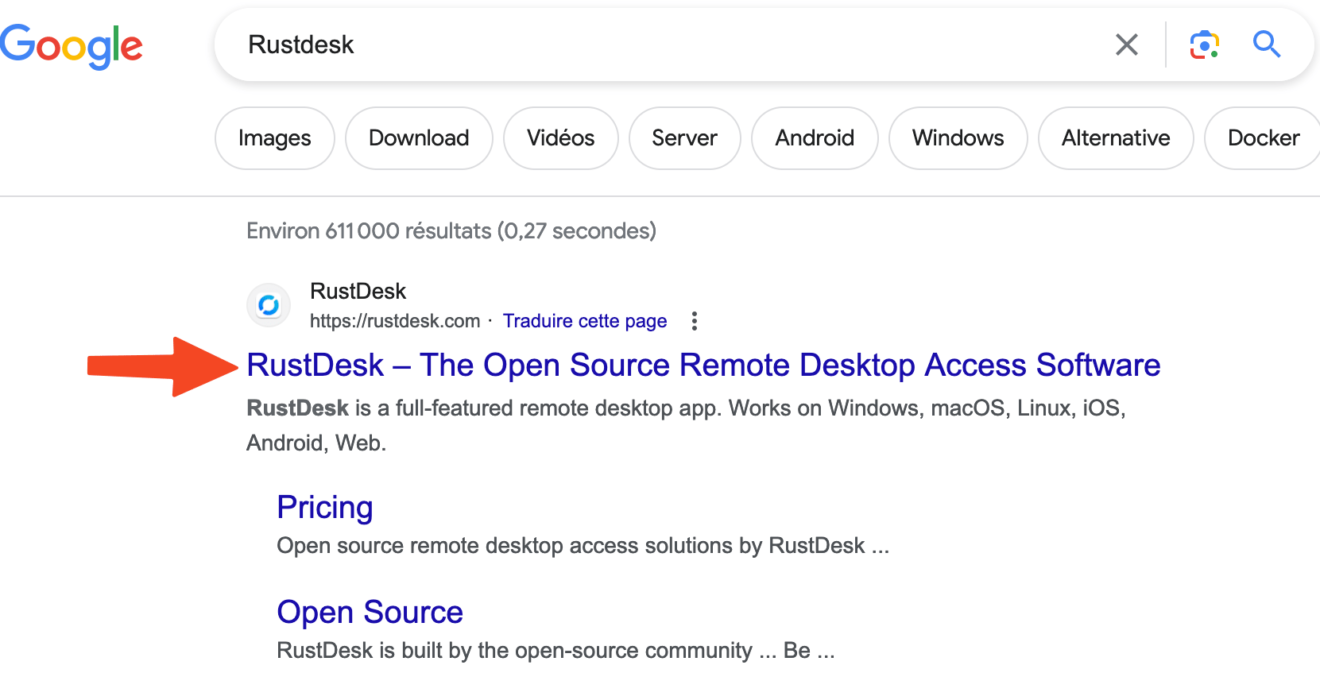
Task: Click the Pricing snippet about access solutions
Action: coord(583,546)
